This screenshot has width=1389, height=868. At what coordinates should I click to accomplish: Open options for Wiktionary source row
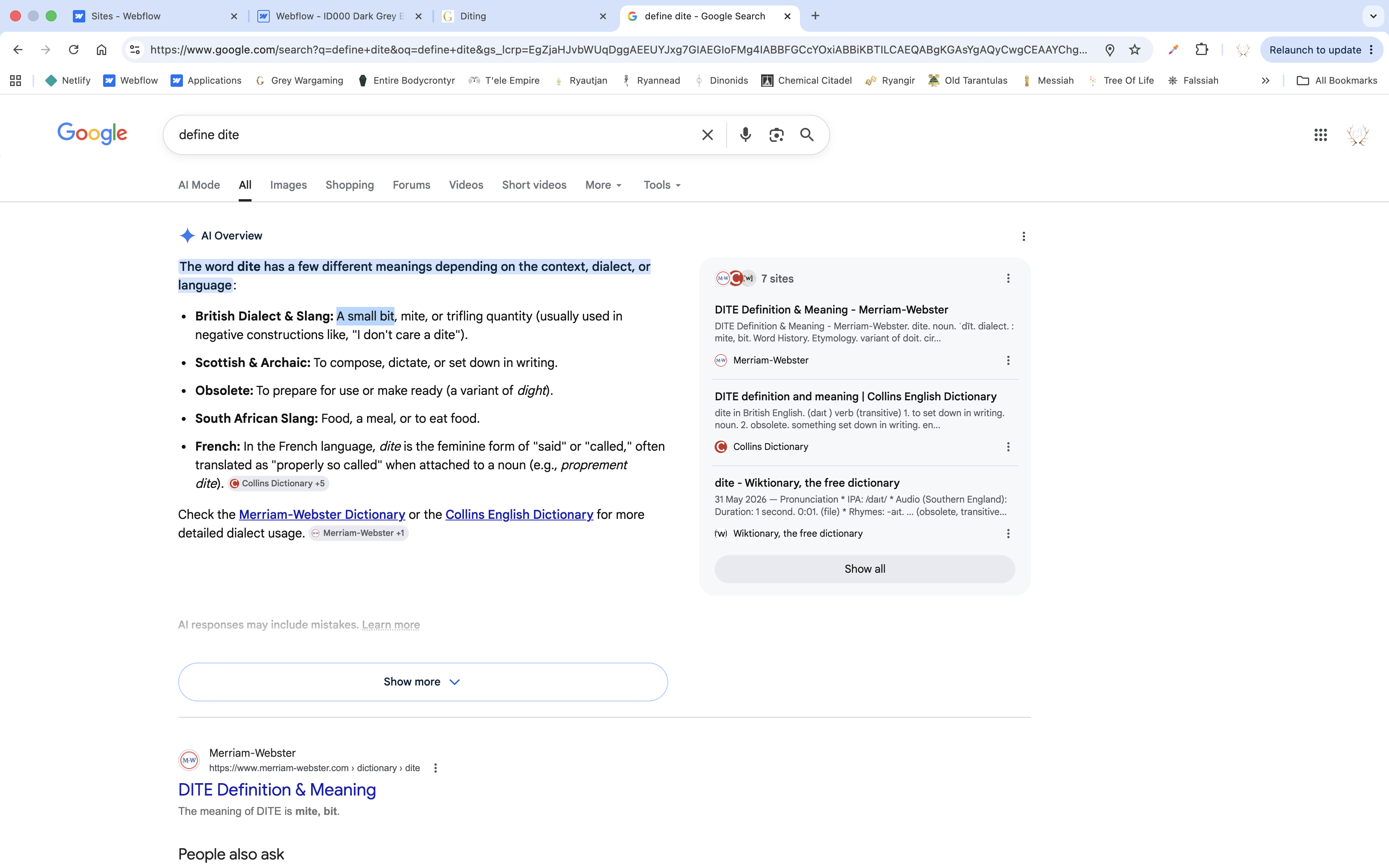tap(1008, 533)
